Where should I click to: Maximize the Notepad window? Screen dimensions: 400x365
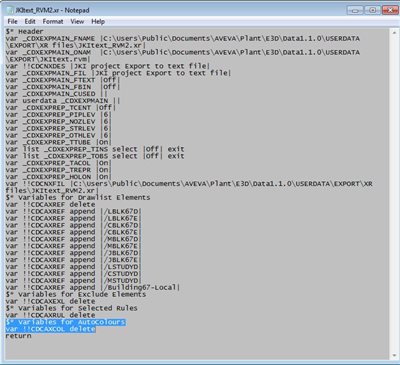tap(372, 10)
